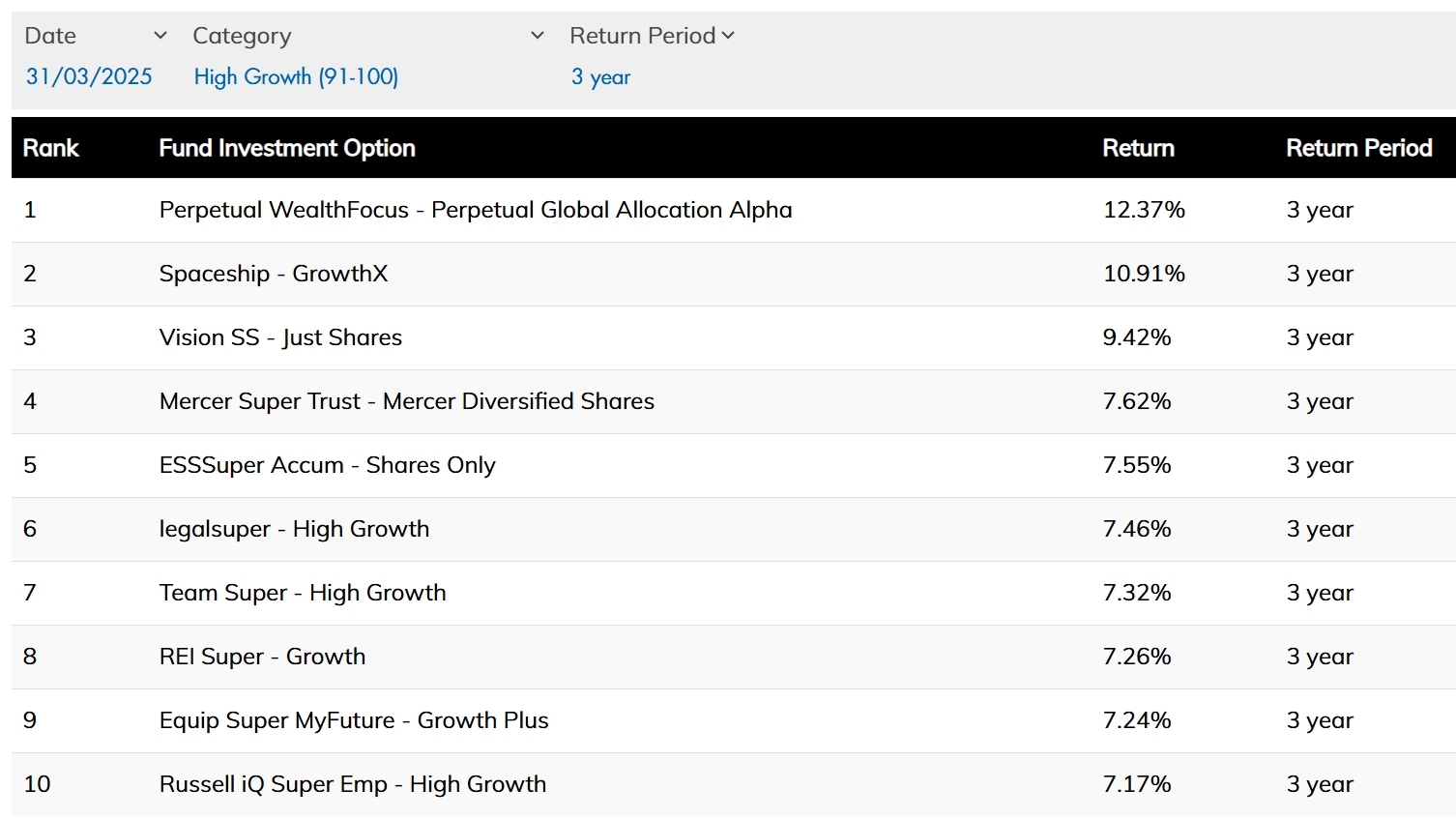Image resolution: width=1456 pixels, height=819 pixels.
Task: Select the 31/03/2025 date value
Action: pyautogui.click(x=89, y=76)
